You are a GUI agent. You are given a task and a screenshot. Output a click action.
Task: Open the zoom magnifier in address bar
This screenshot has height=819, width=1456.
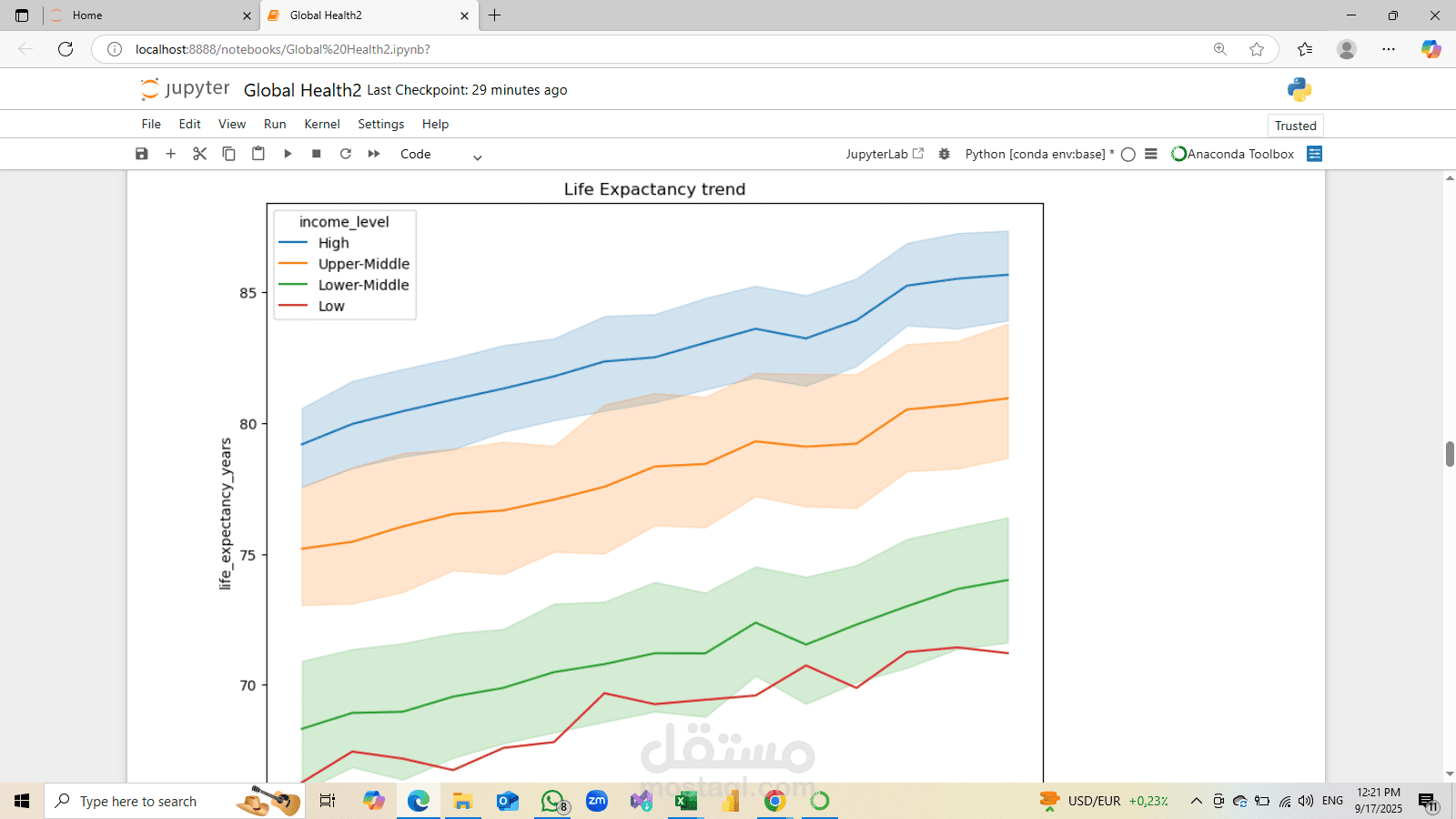(x=1220, y=49)
